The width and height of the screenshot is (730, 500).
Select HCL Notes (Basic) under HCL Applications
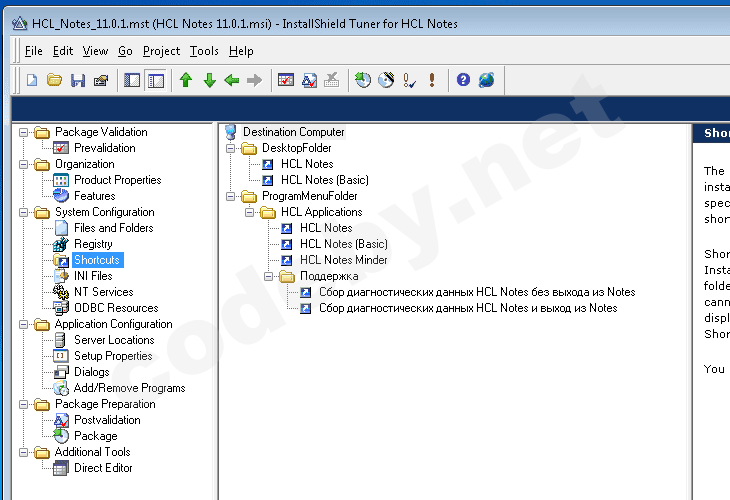(344, 244)
